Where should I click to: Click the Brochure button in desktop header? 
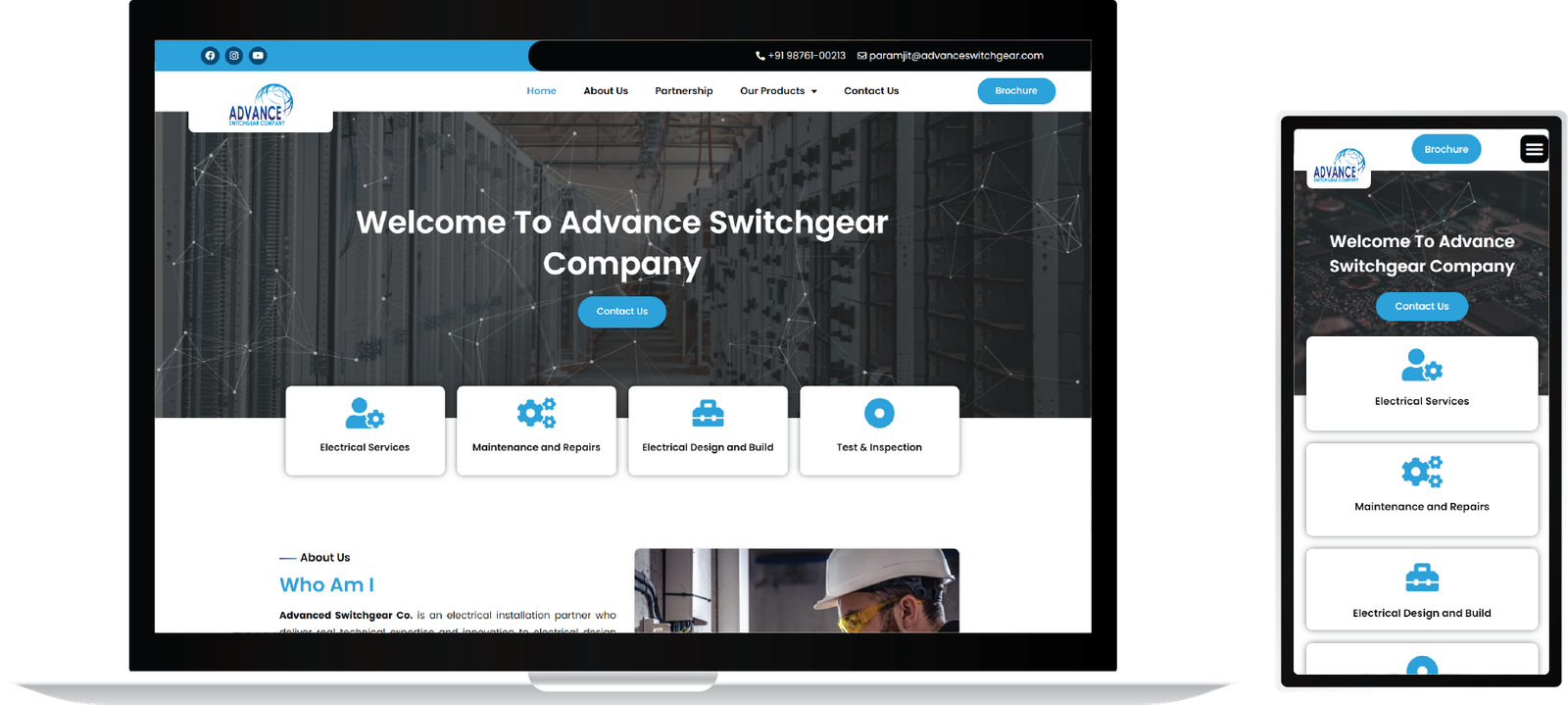pos(1016,91)
